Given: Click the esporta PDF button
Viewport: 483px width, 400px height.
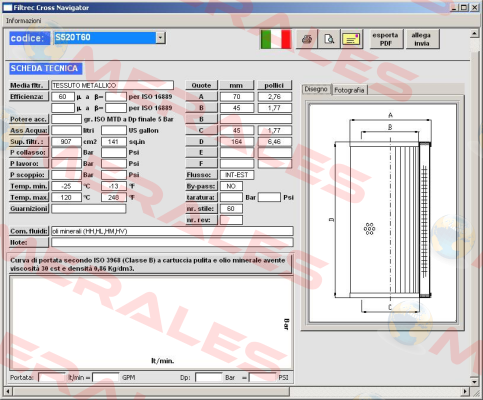Looking at the screenshot, I should tap(386, 39).
